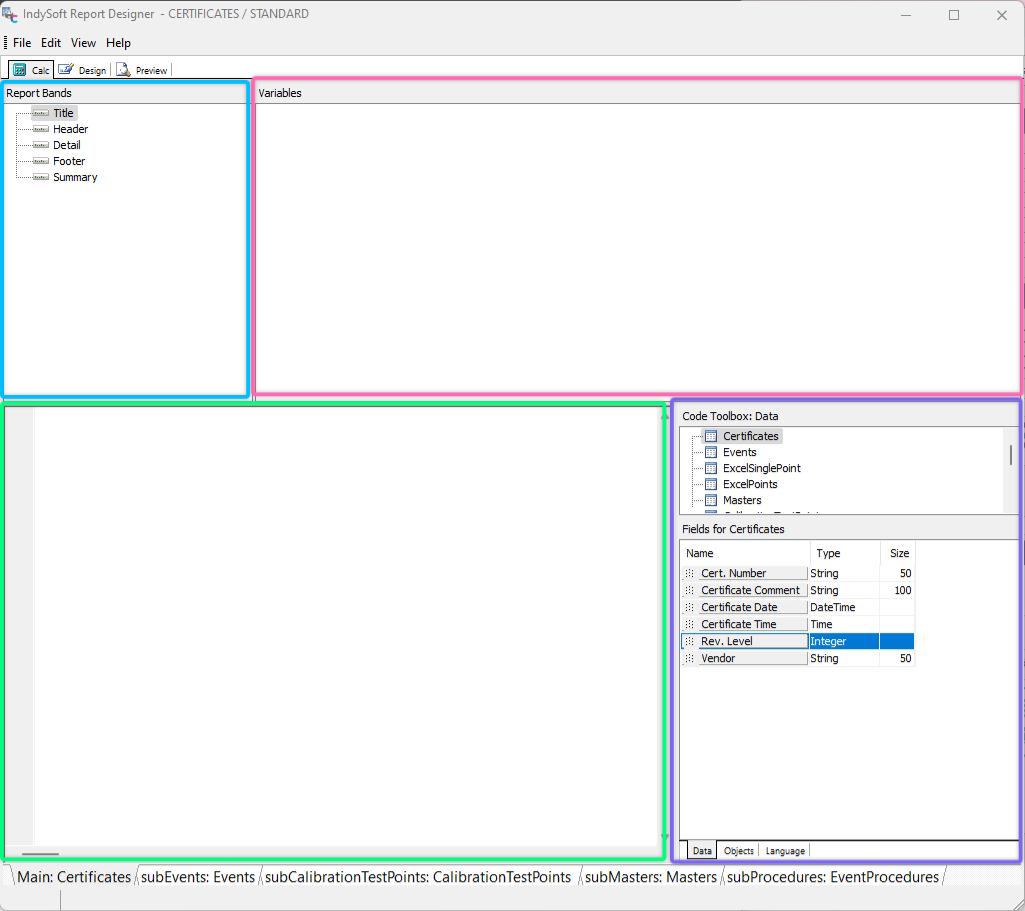
Task: Select the Detail band in tree
Action: (66, 145)
